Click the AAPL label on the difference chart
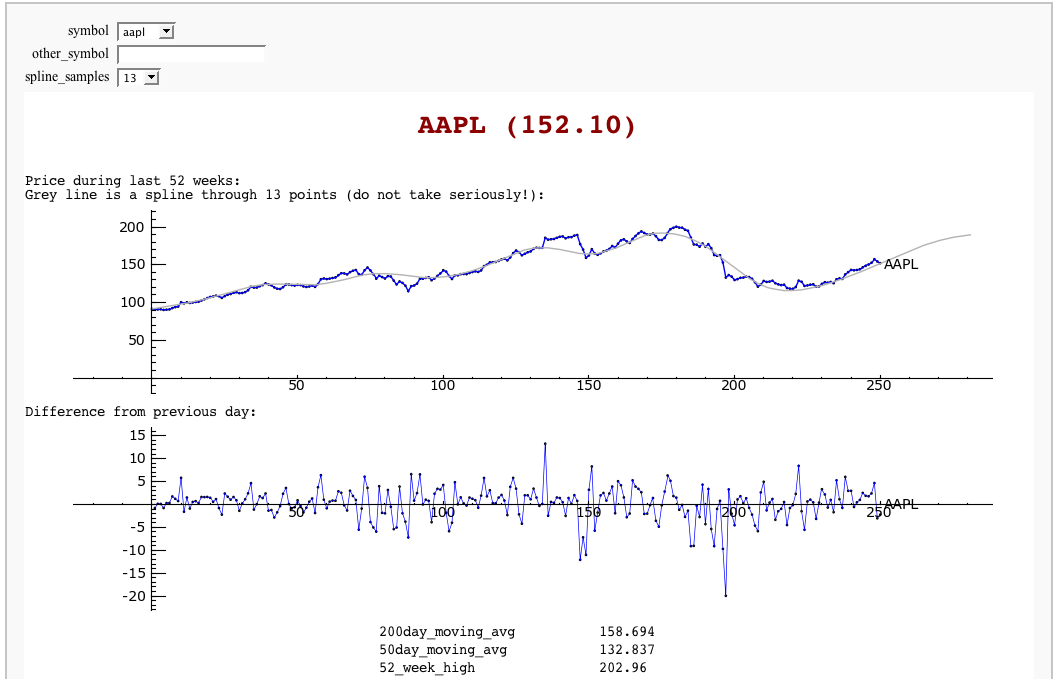This screenshot has height=679, width=1060. [x=900, y=504]
